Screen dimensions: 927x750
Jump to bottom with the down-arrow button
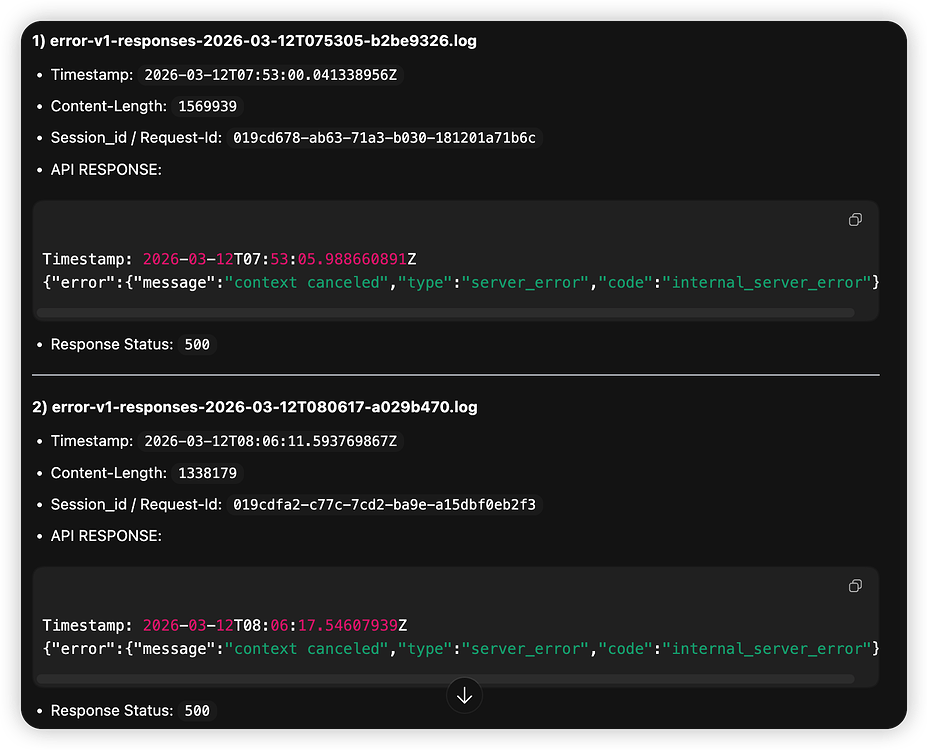pyautogui.click(x=464, y=696)
